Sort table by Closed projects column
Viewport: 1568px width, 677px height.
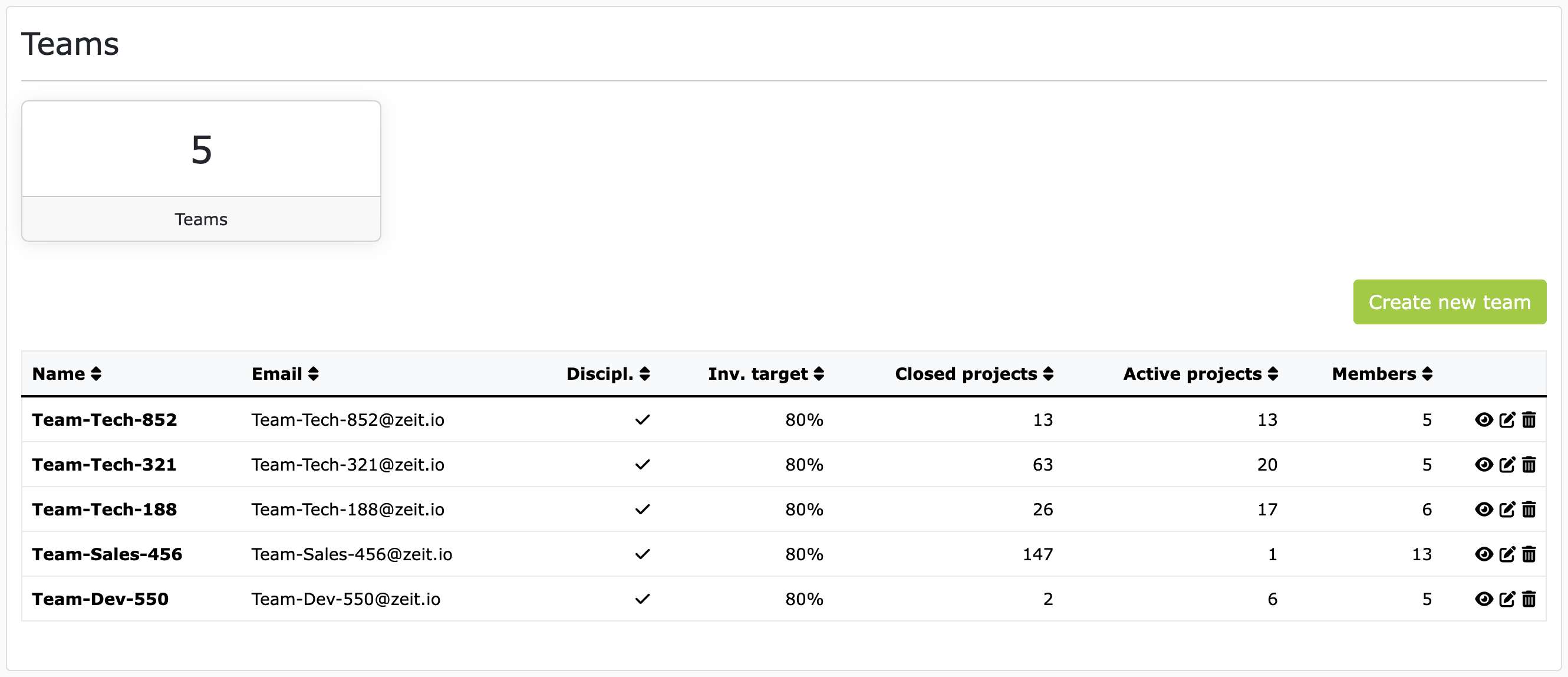coord(973,374)
